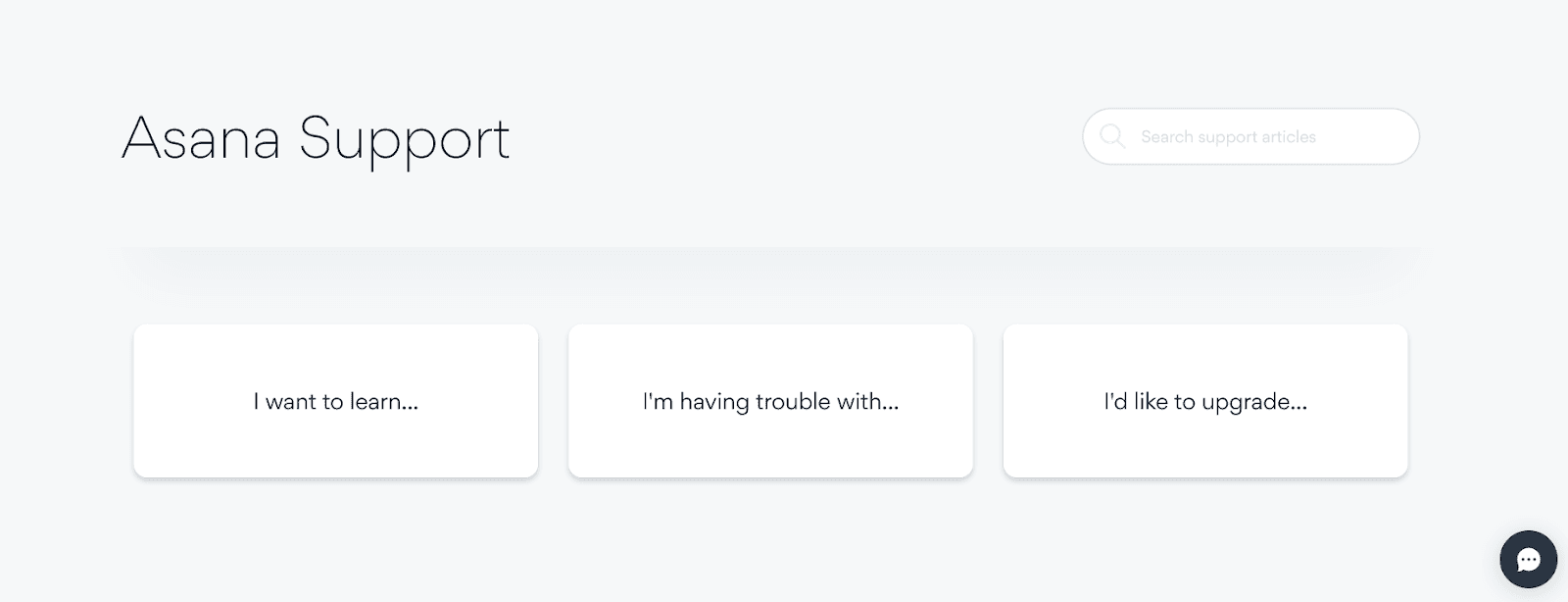Click the dark round messenger button
This screenshot has height=602, width=1568.
pos(1528,559)
